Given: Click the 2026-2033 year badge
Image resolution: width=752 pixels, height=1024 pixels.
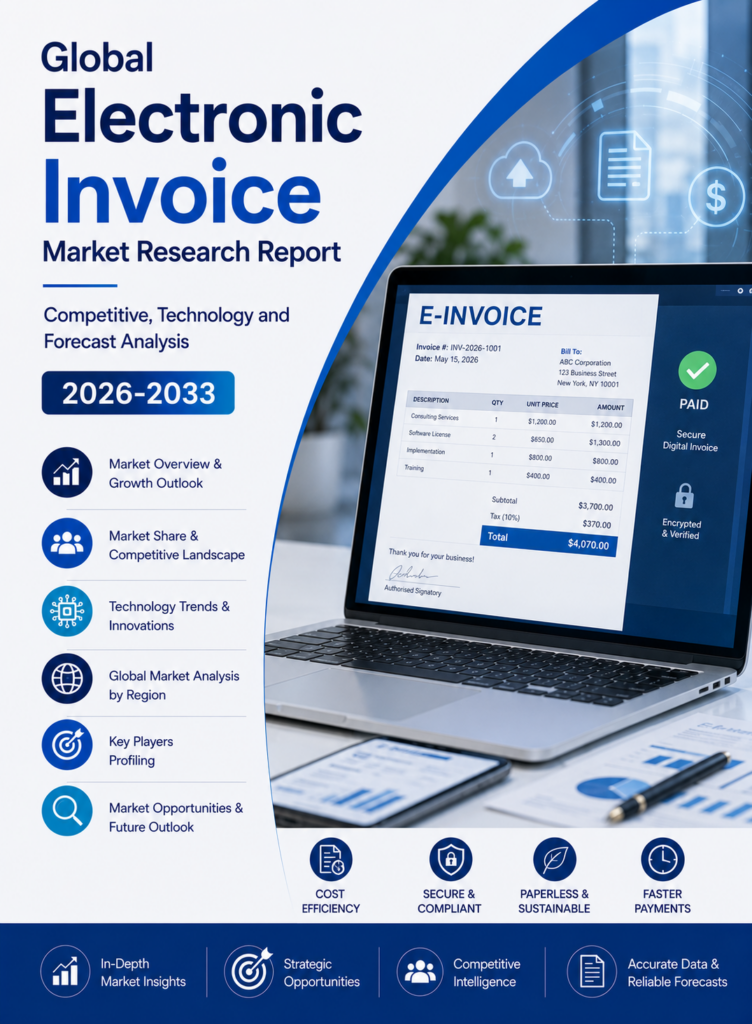Looking at the screenshot, I should pos(138,393).
